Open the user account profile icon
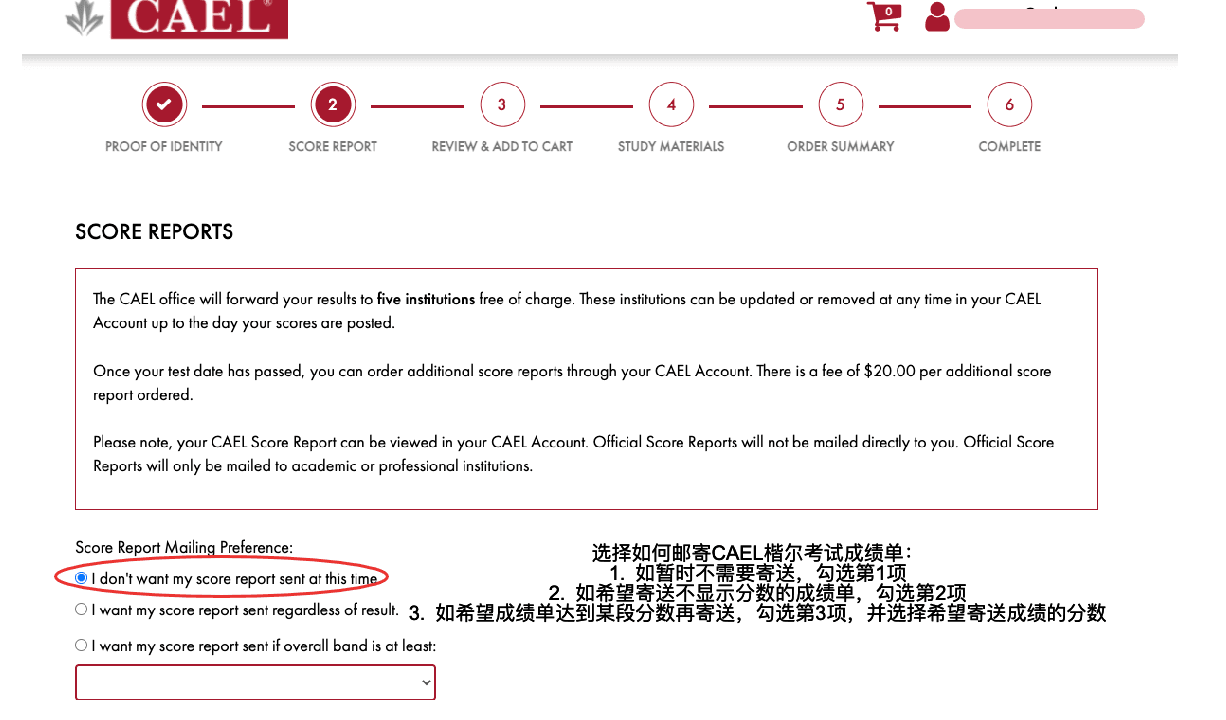Viewport: 1226px width, 720px height. point(937,17)
